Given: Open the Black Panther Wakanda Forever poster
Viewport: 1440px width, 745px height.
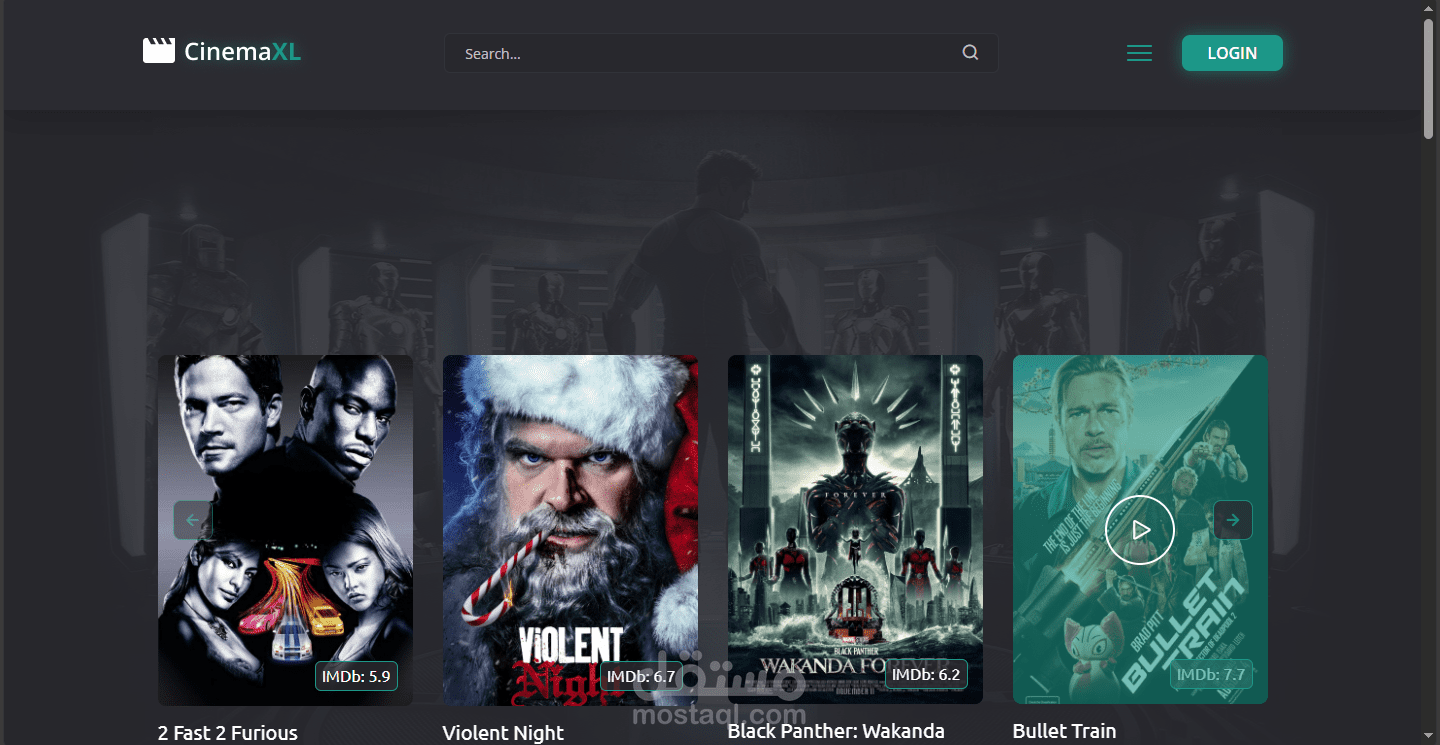Looking at the screenshot, I should (855, 529).
